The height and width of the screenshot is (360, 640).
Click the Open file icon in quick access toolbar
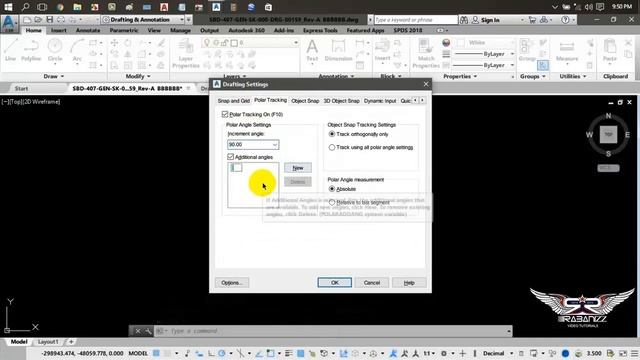38,20
